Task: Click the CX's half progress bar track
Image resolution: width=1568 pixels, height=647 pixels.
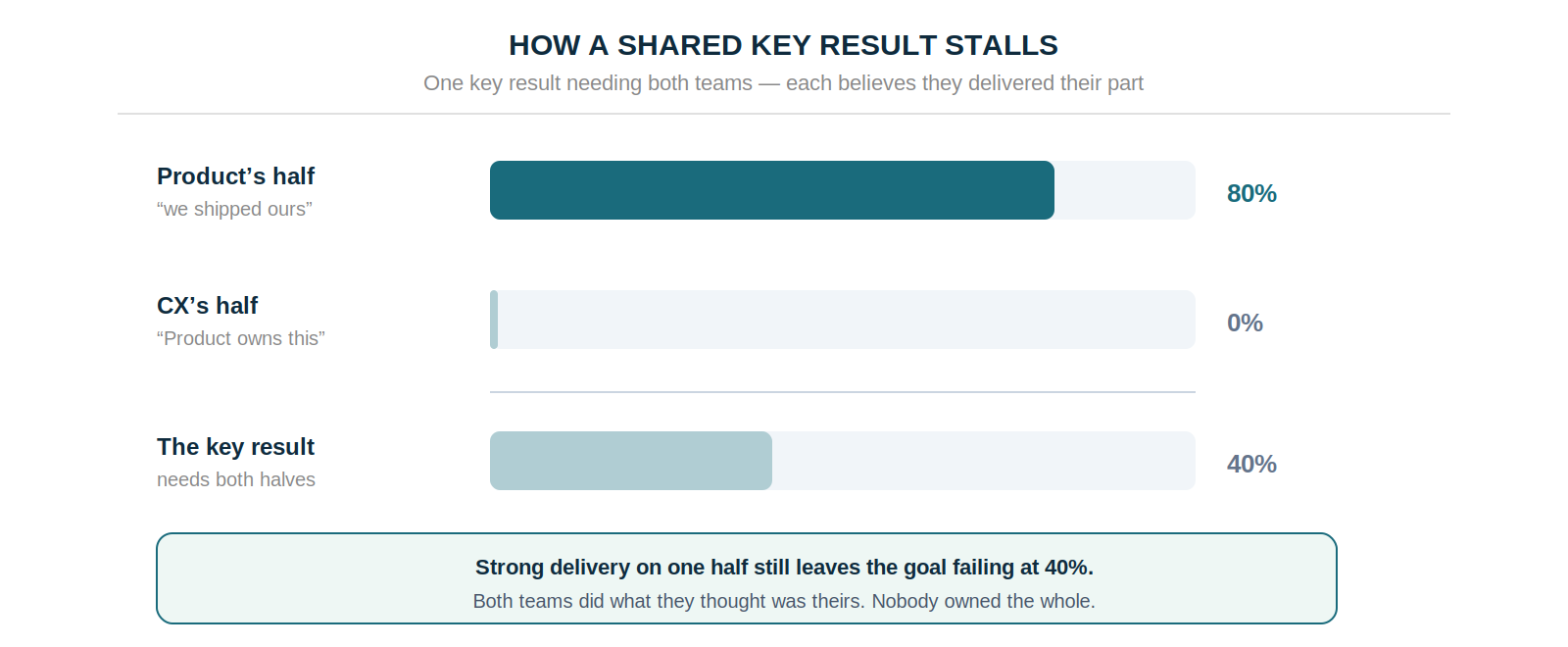Action: [843, 320]
